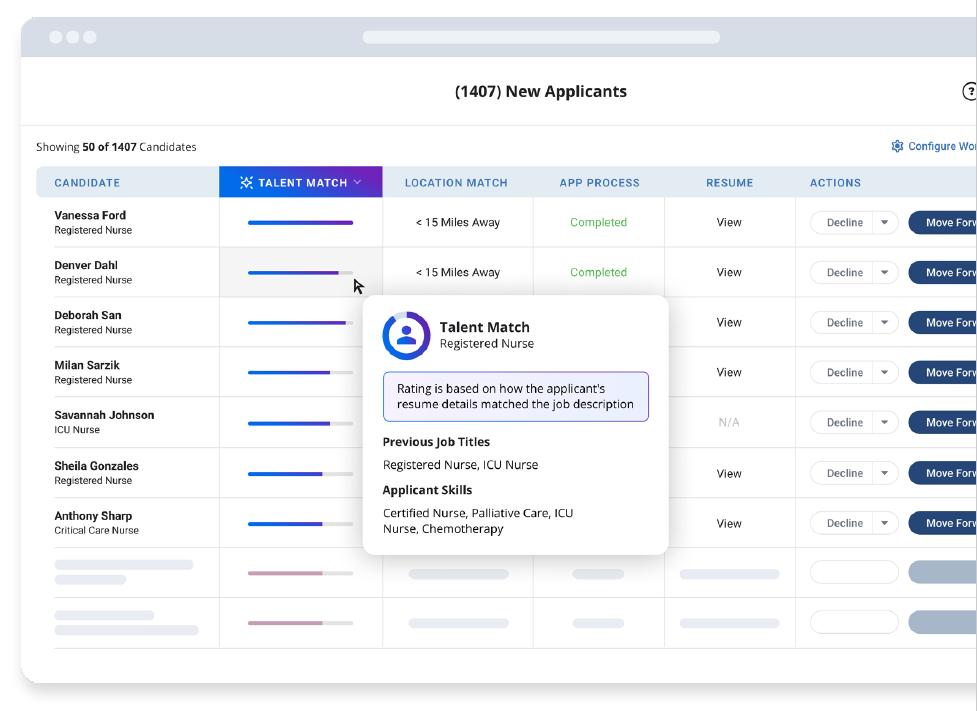Click the Talent Match sparkle icon
The width and height of the screenshot is (977, 711).
[x=246, y=183]
